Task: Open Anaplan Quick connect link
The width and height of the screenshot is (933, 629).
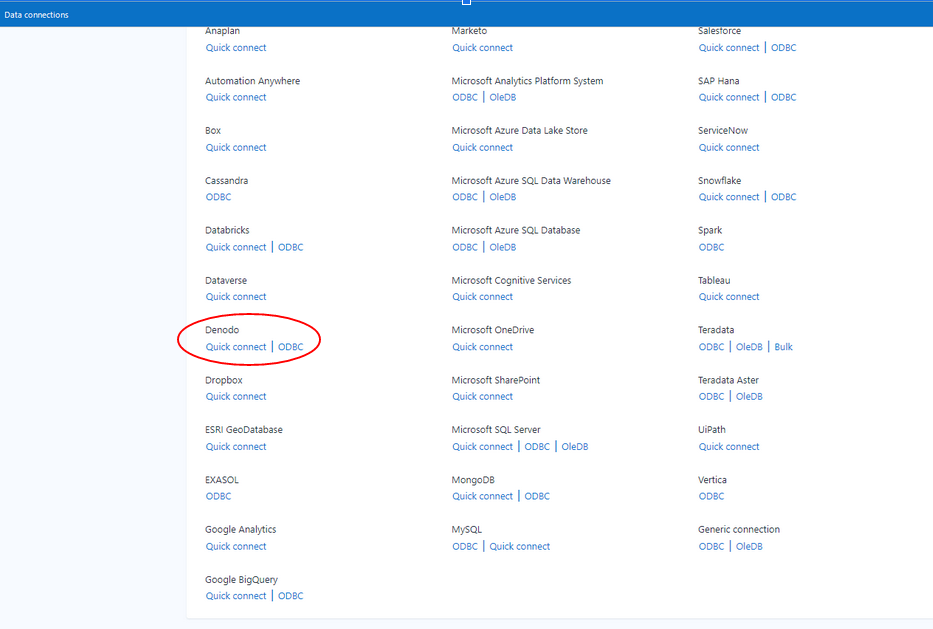Action: (x=236, y=48)
